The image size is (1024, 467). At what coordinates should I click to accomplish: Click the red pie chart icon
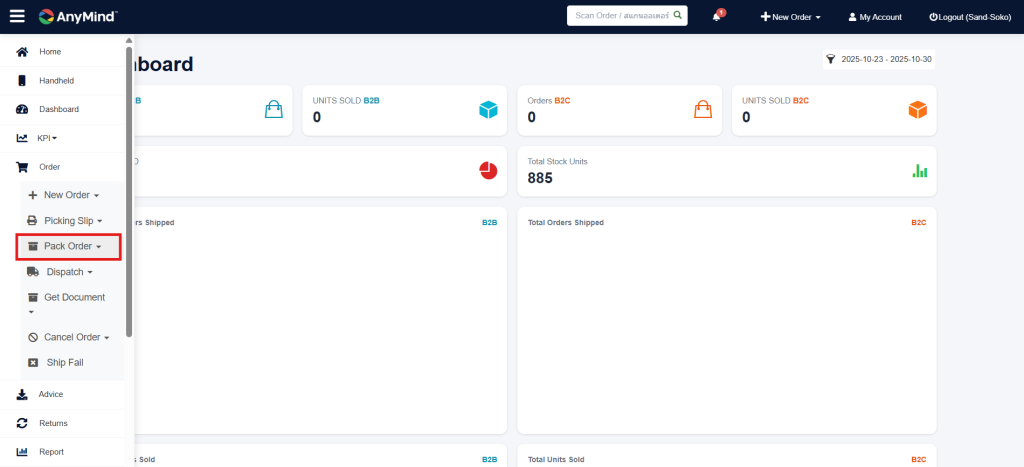488,170
